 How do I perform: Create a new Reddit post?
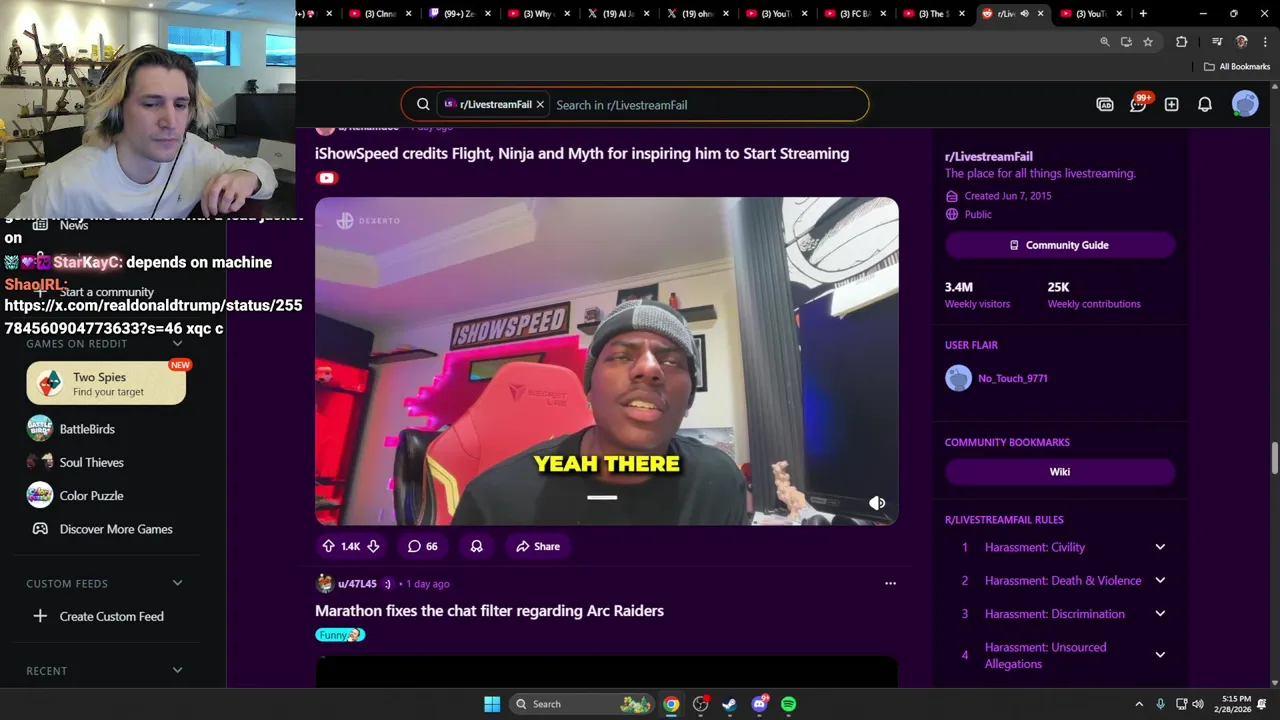[1171, 104]
